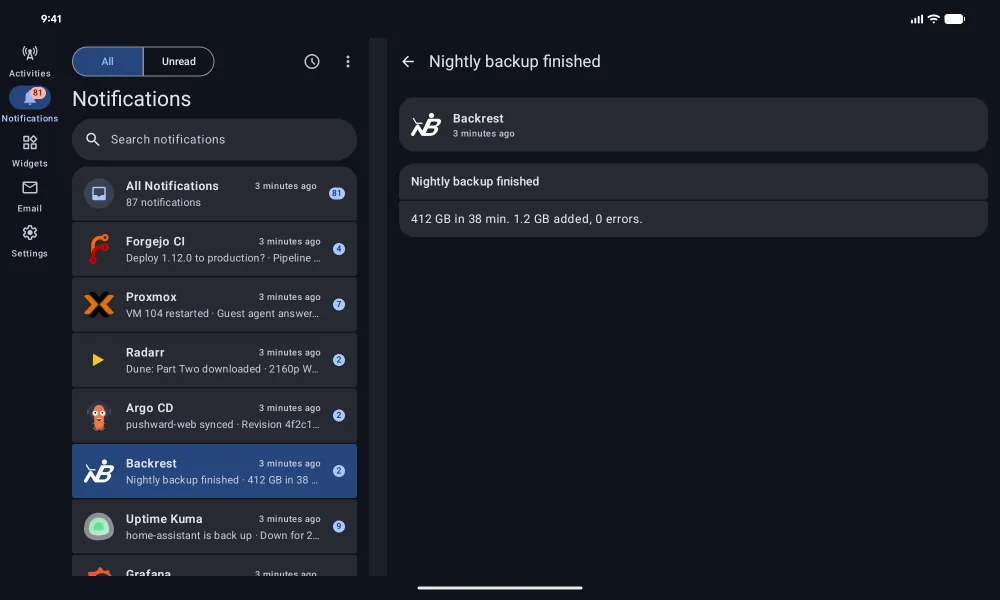Open the All Notifications row
Image resolution: width=1000 pixels, height=600 pixels.
214,194
